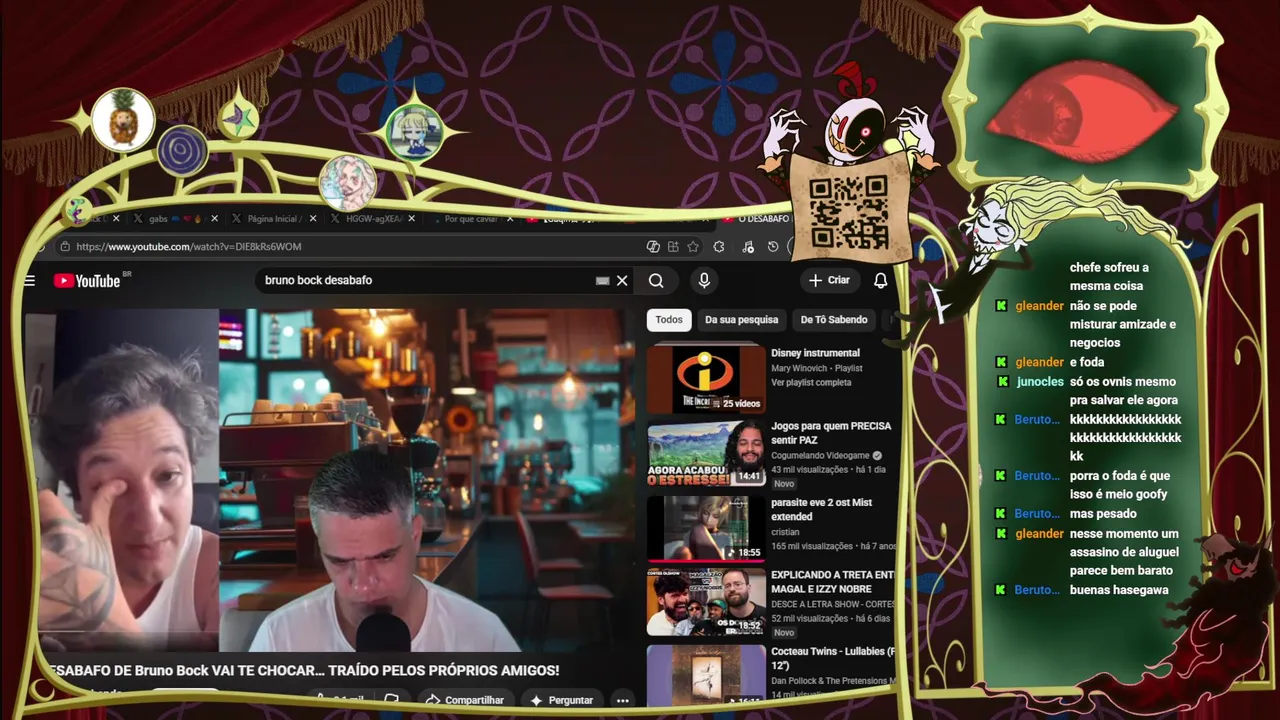Screen dimensions: 1280x720
Task: View site info lock icon
Action: (65, 247)
